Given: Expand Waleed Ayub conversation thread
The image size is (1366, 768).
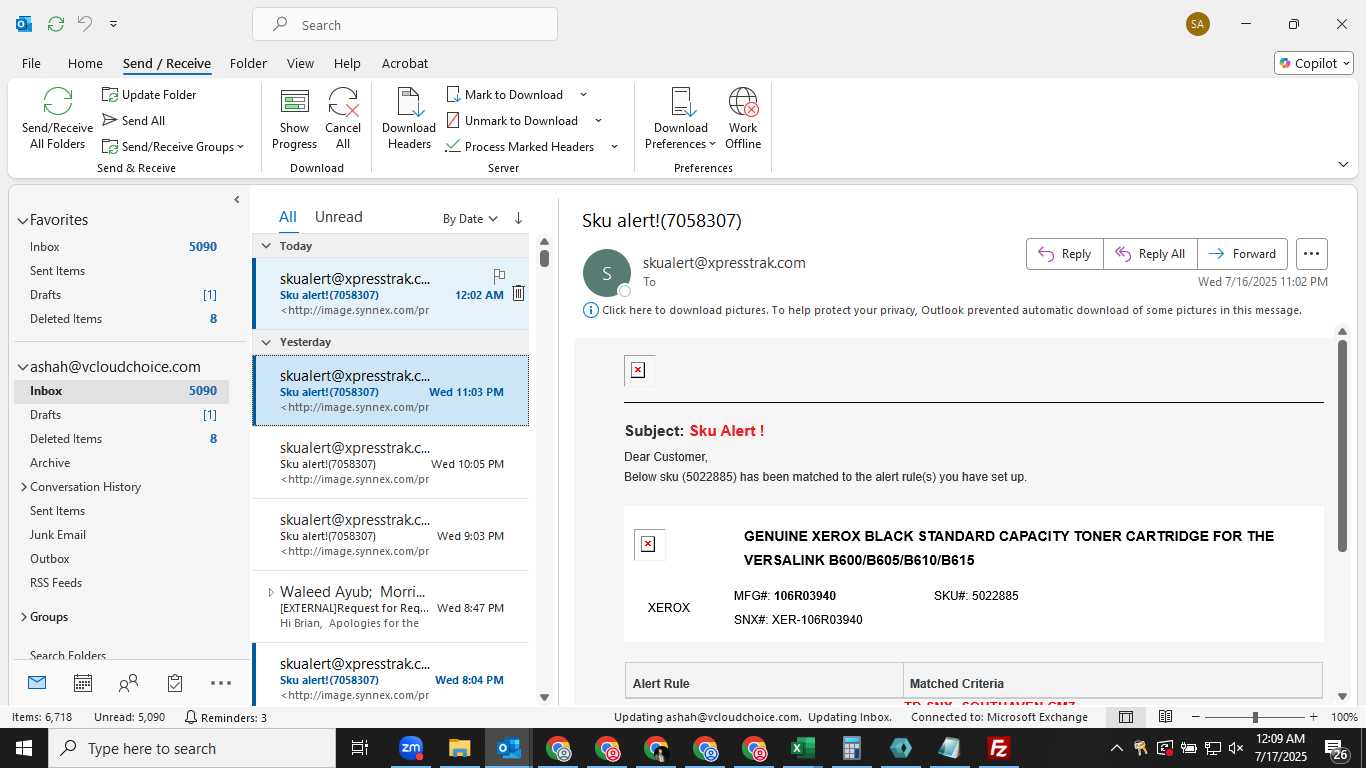Looking at the screenshot, I should coord(270,592).
